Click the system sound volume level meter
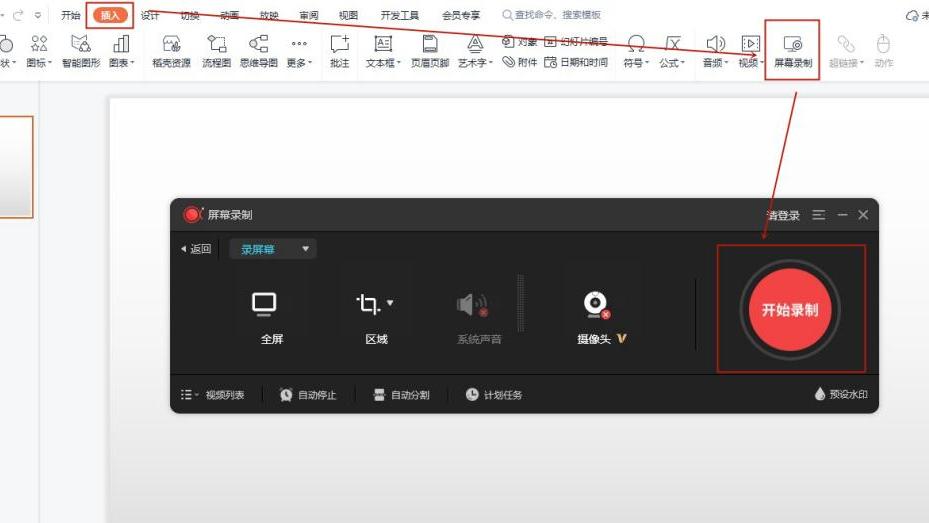929x523 pixels. point(521,303)
